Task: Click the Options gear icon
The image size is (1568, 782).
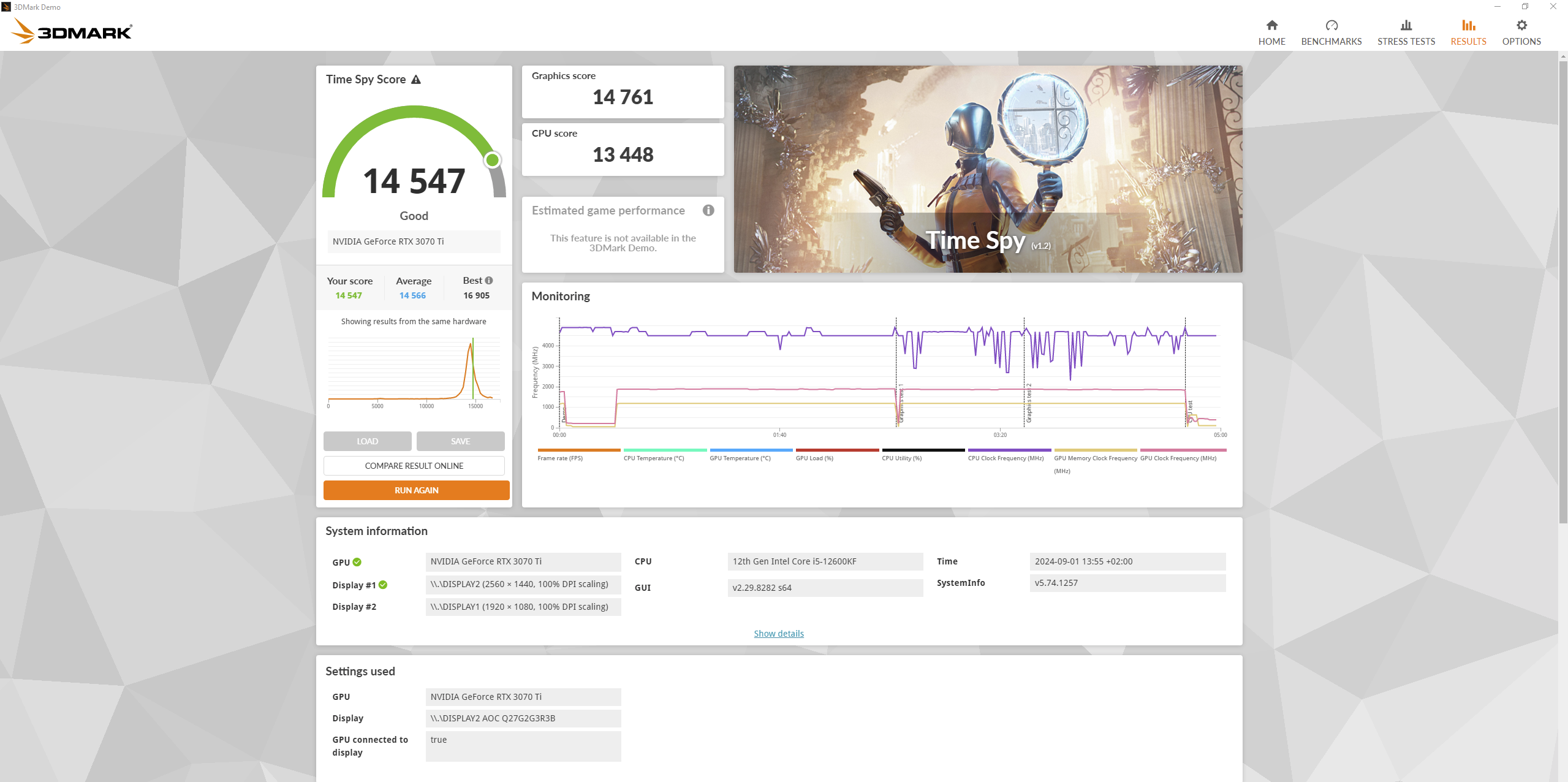Action: (x=1521, y=26)
